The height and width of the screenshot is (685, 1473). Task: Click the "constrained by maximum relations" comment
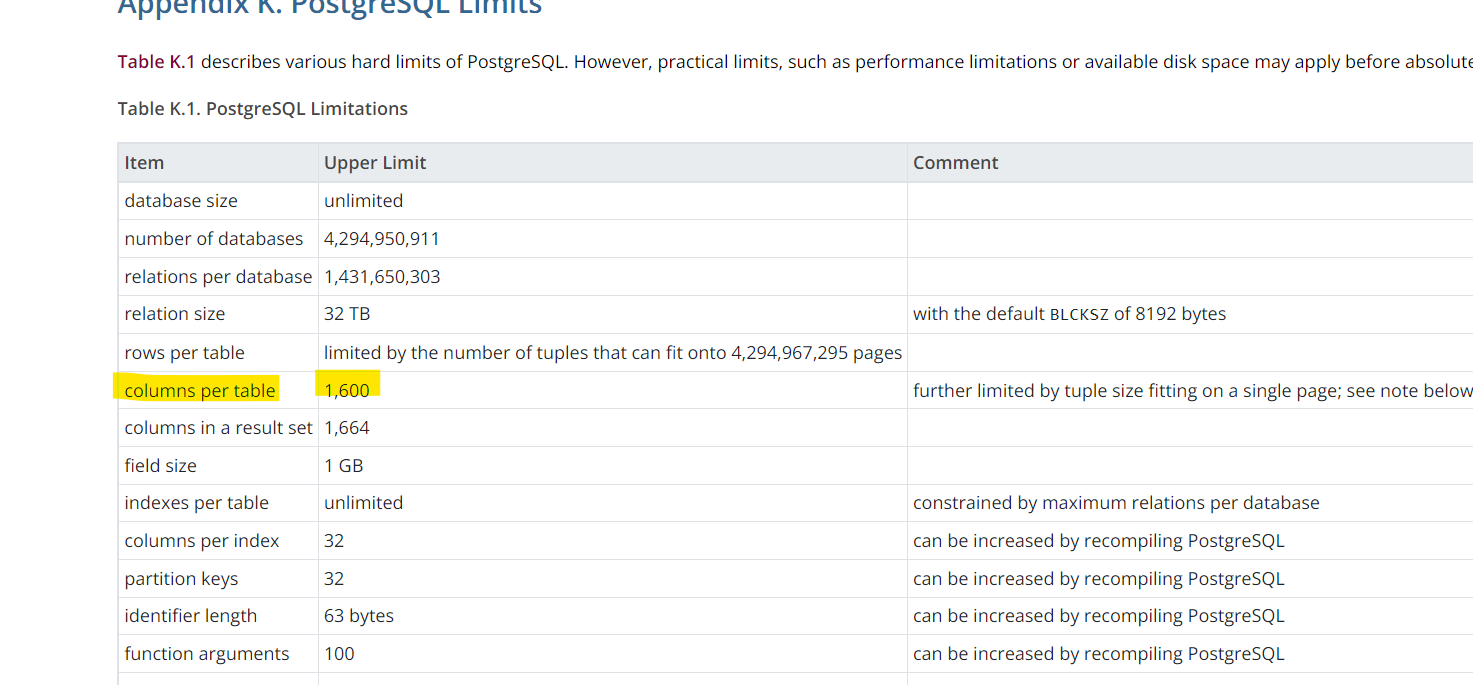[1116, 503]
